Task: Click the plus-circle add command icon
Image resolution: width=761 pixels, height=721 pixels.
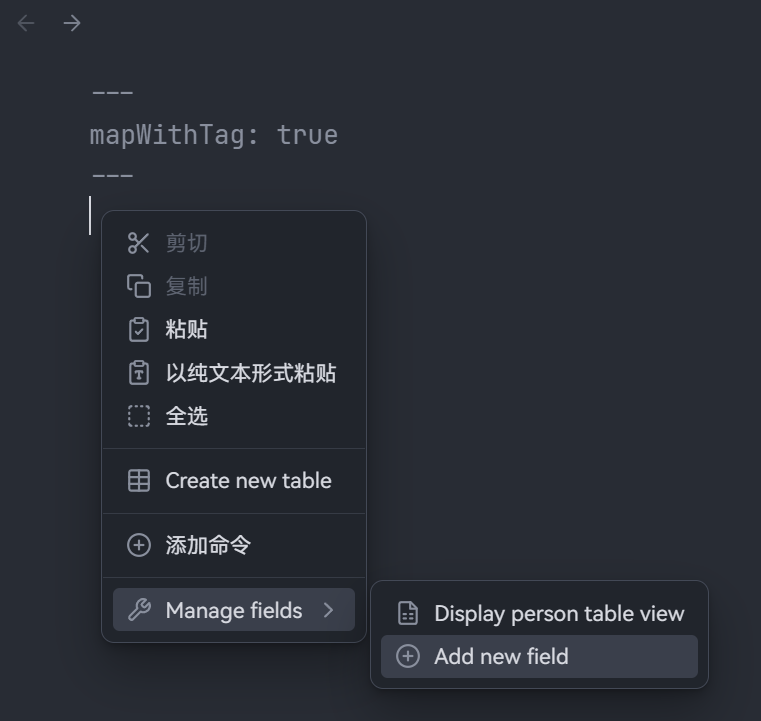Action: tap(139, 545)
